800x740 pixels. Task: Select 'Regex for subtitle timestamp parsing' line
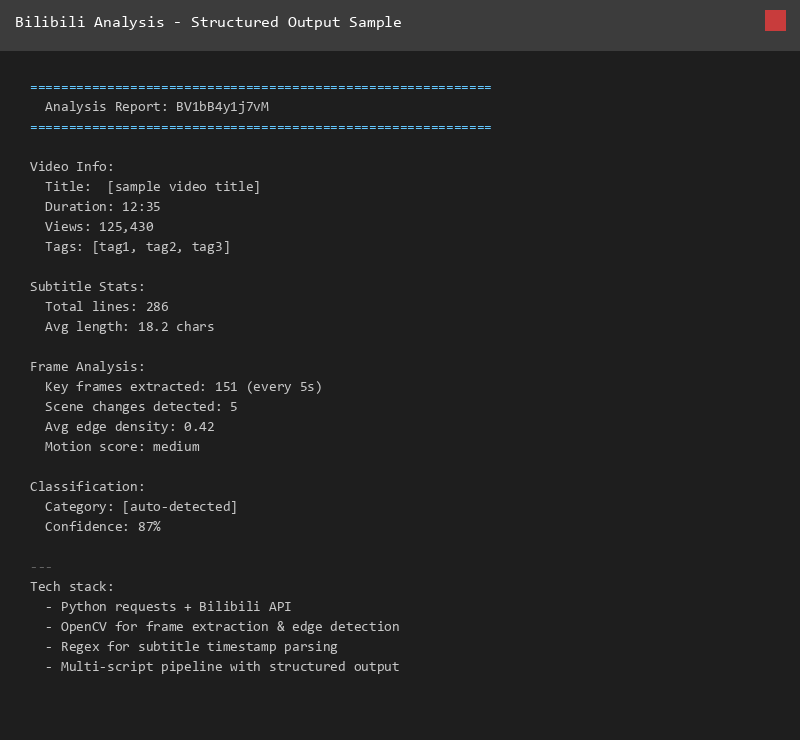coord(199,647)
